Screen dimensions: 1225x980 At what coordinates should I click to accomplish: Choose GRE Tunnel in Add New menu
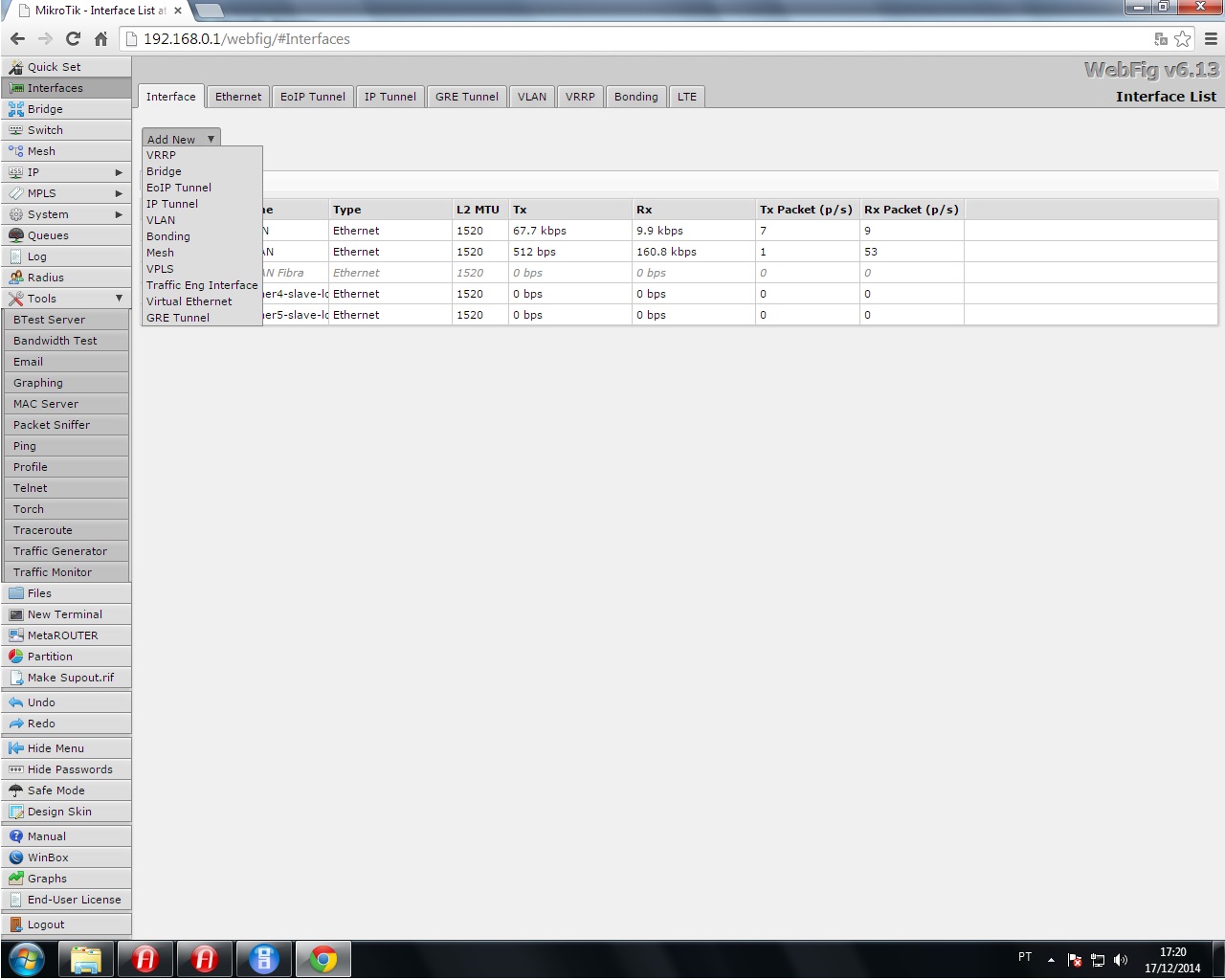pyautogui.click(x=202, y=318)
